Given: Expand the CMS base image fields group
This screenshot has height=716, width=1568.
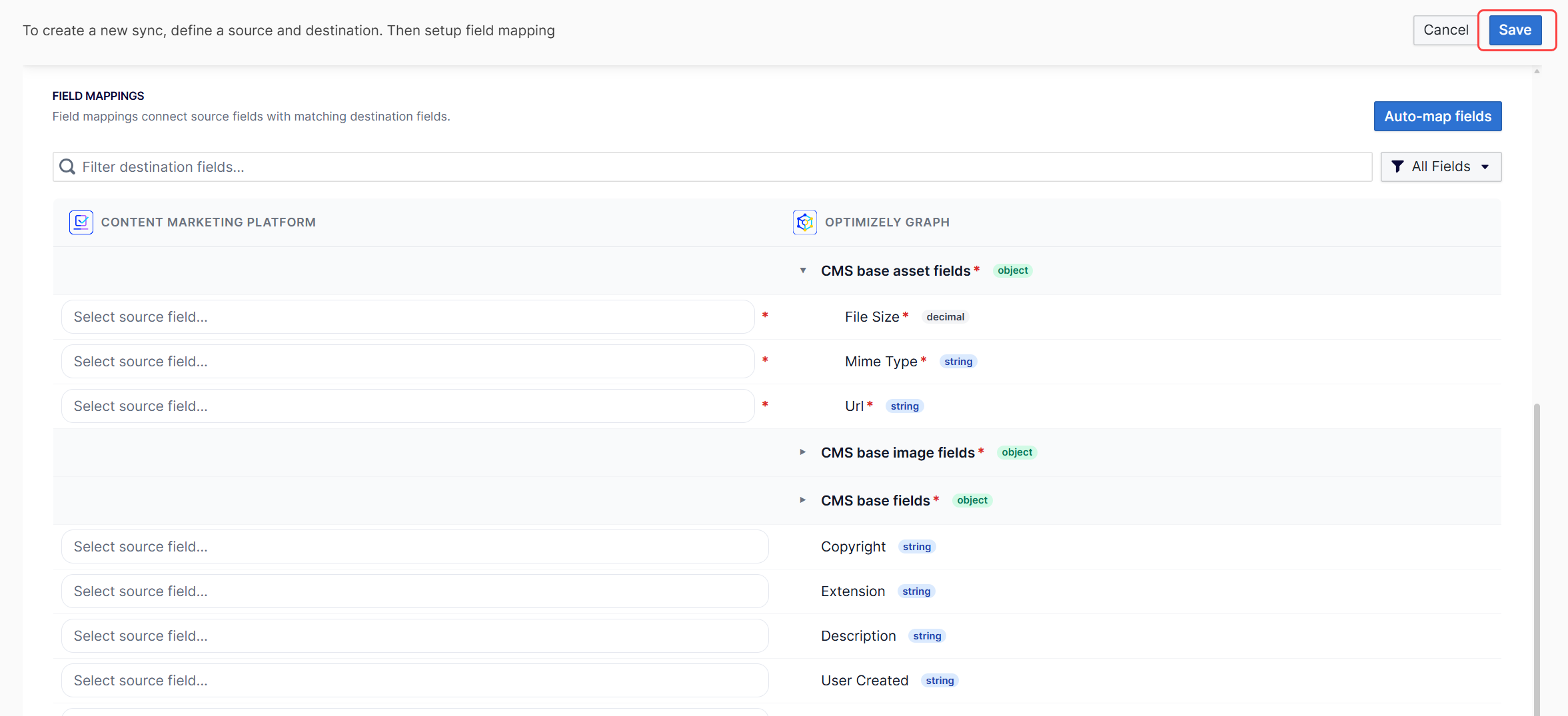Looking at the screenshot, I should [803, 452].
